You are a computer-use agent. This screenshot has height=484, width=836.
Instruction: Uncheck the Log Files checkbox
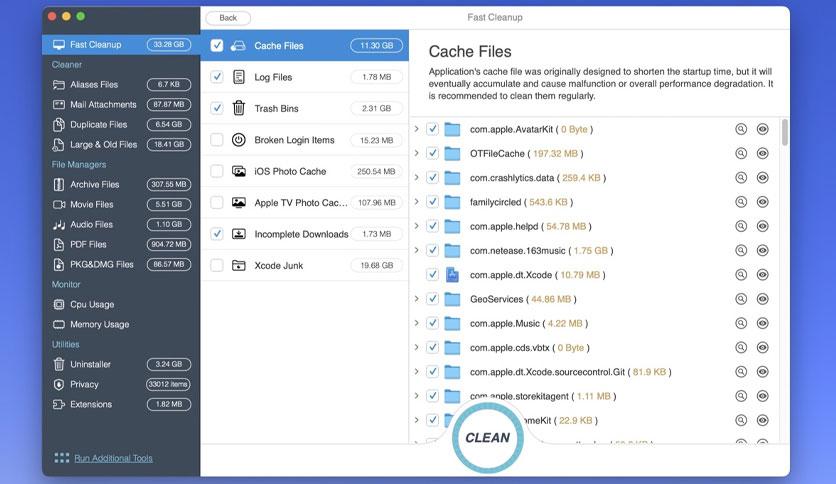[x=217, y=77]
